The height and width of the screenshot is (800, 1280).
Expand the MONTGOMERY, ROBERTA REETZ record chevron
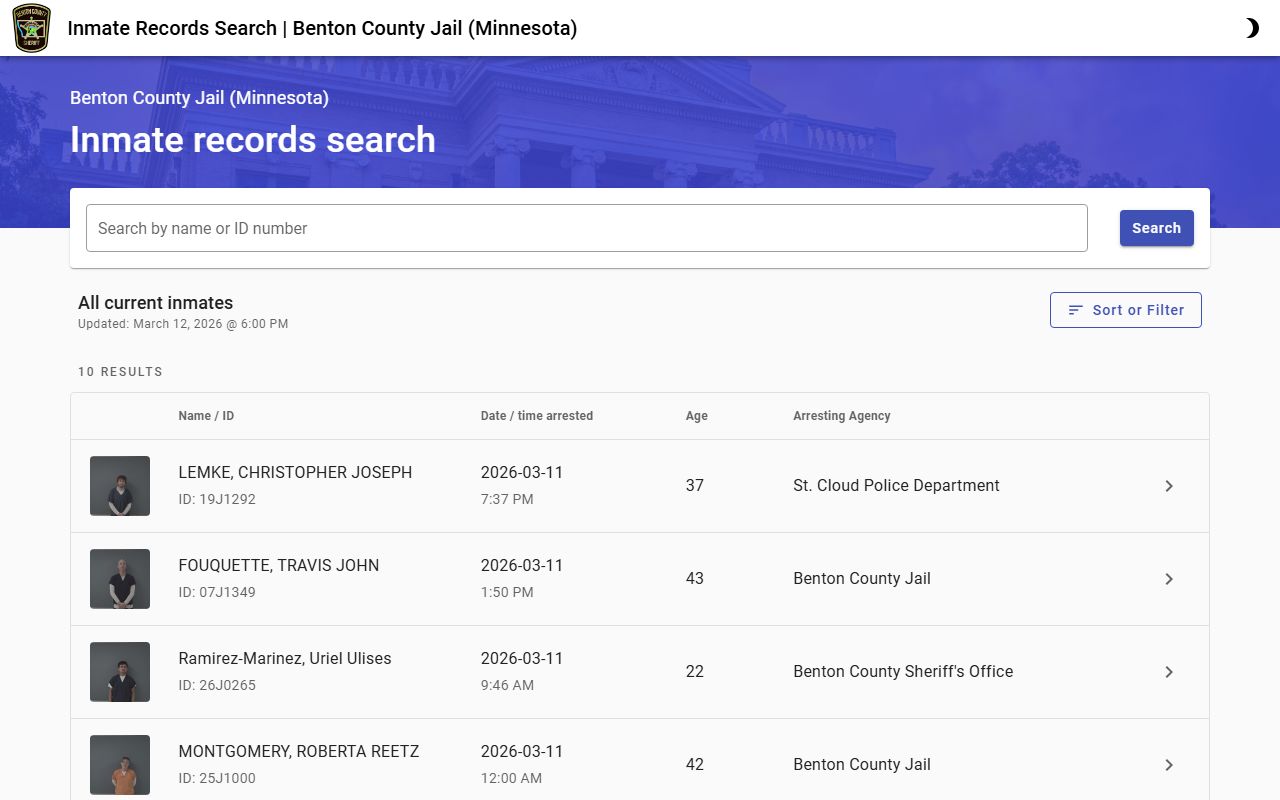(1169, 765)
